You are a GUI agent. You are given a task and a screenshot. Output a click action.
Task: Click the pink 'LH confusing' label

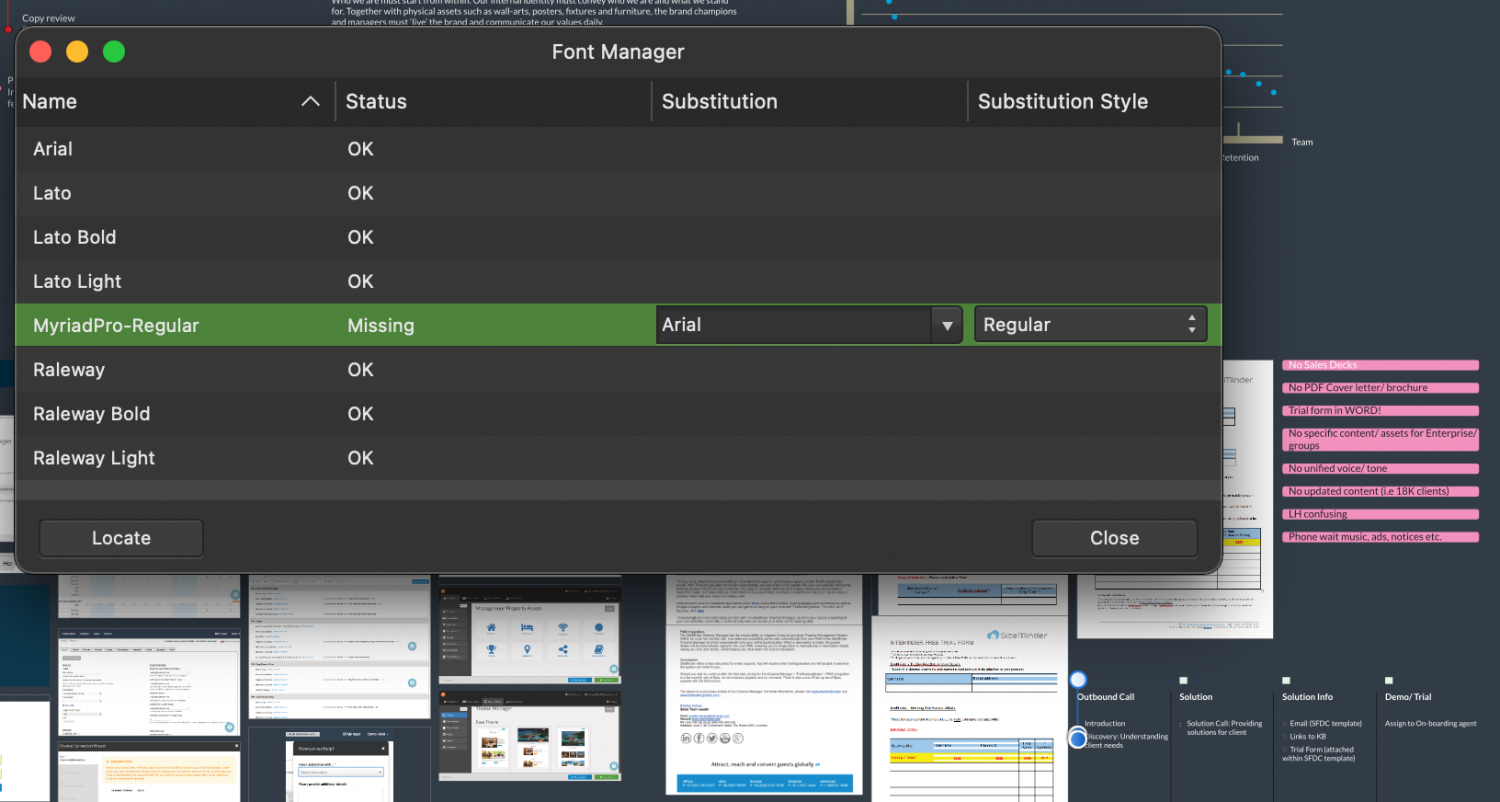pyautogui.click(x=1379, y=514)
